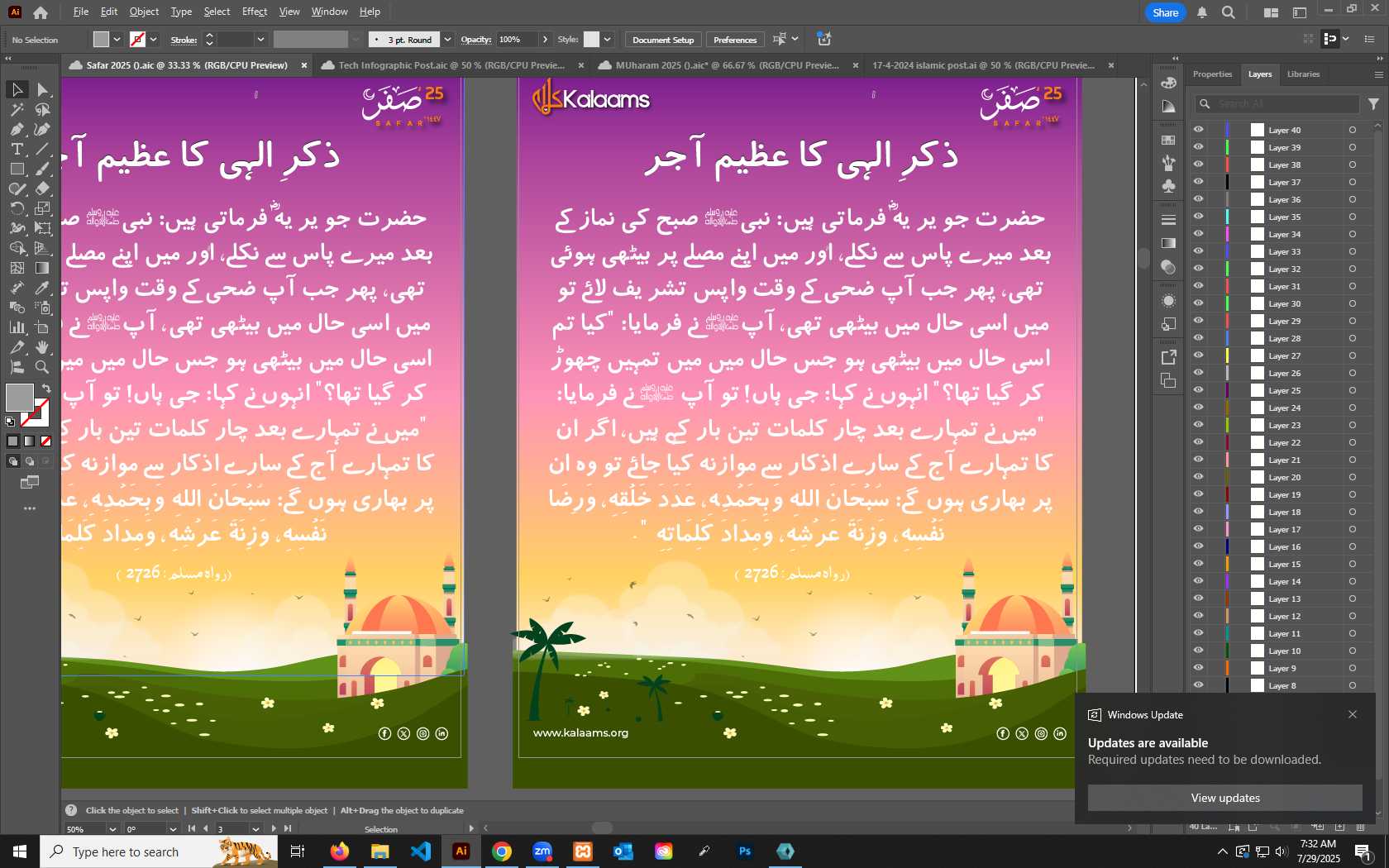Open the fill color dropdown arrow

[117, 40]
